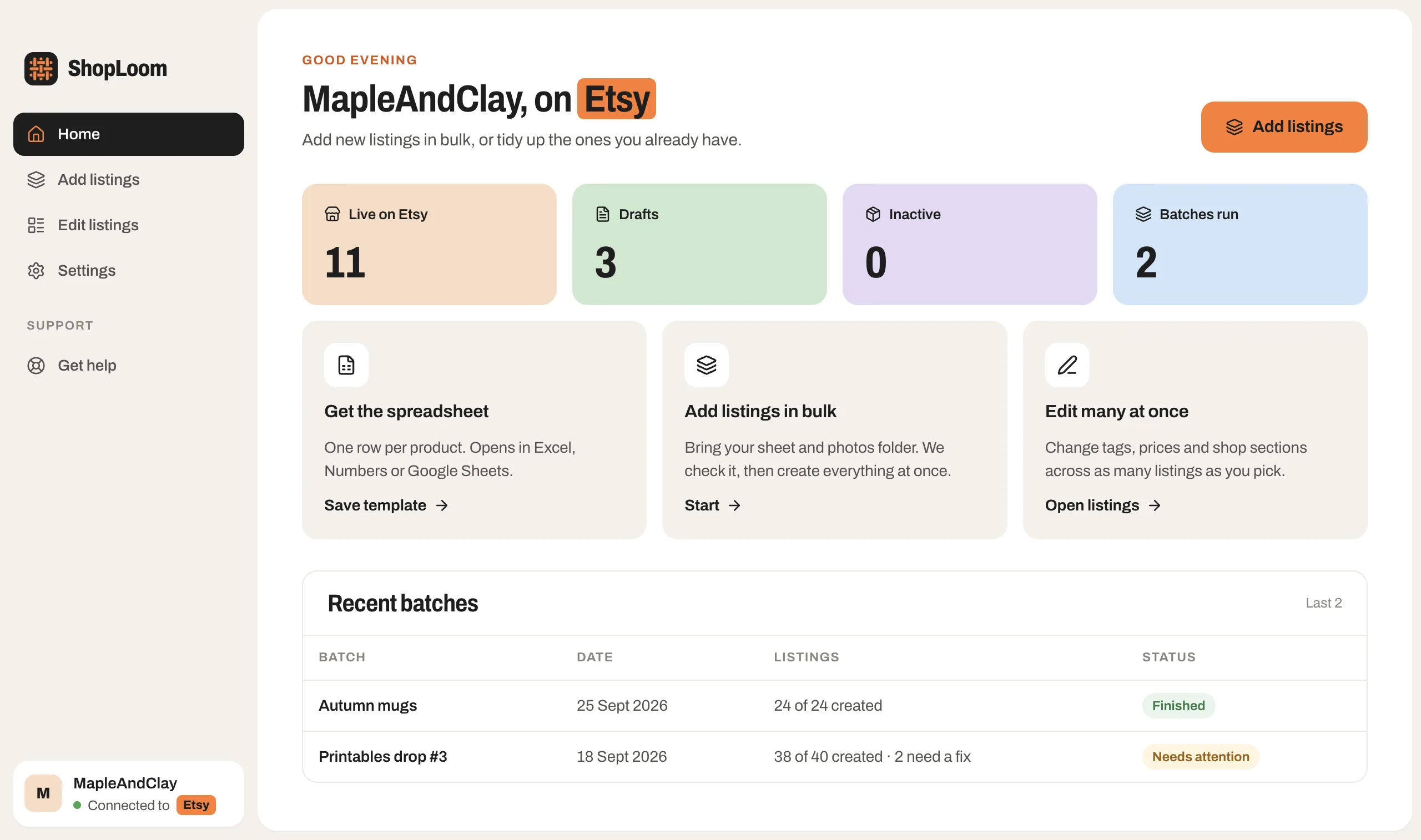Click the ShopLoom woven logo icon

[x=41, y=68]
